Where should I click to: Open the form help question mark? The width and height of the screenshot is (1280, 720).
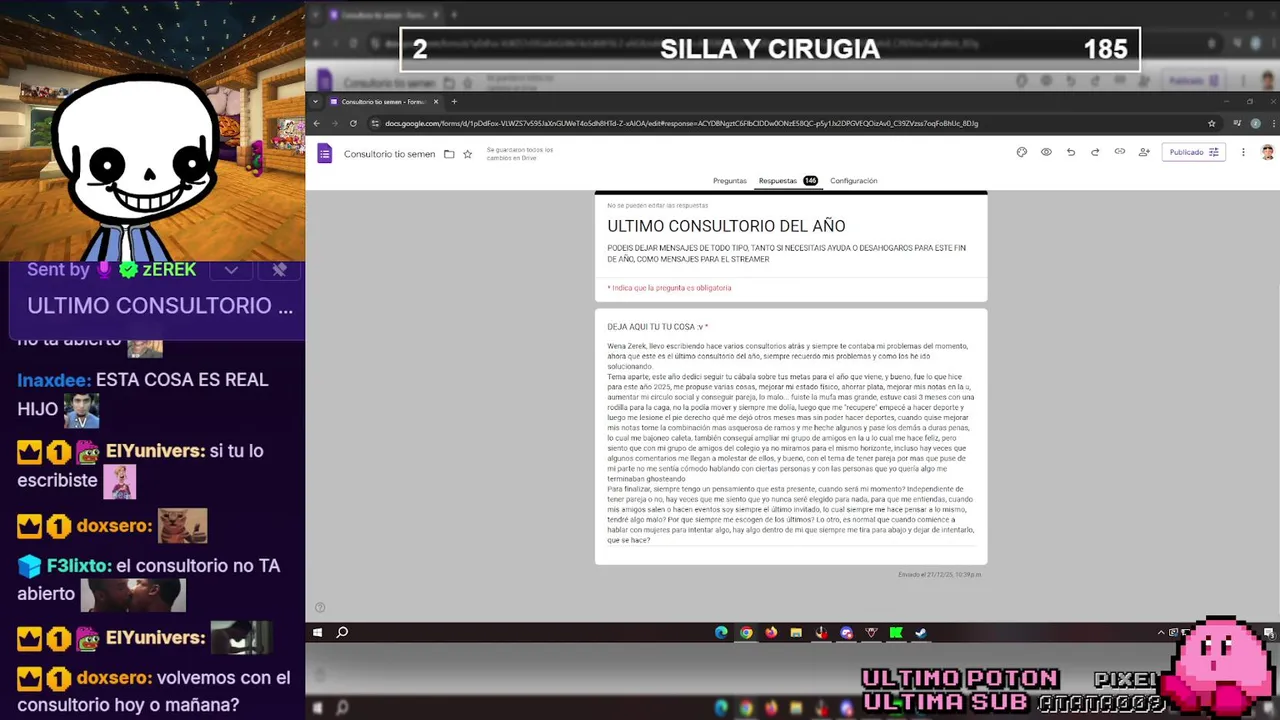pyautogui.click(x=320, y=607)
